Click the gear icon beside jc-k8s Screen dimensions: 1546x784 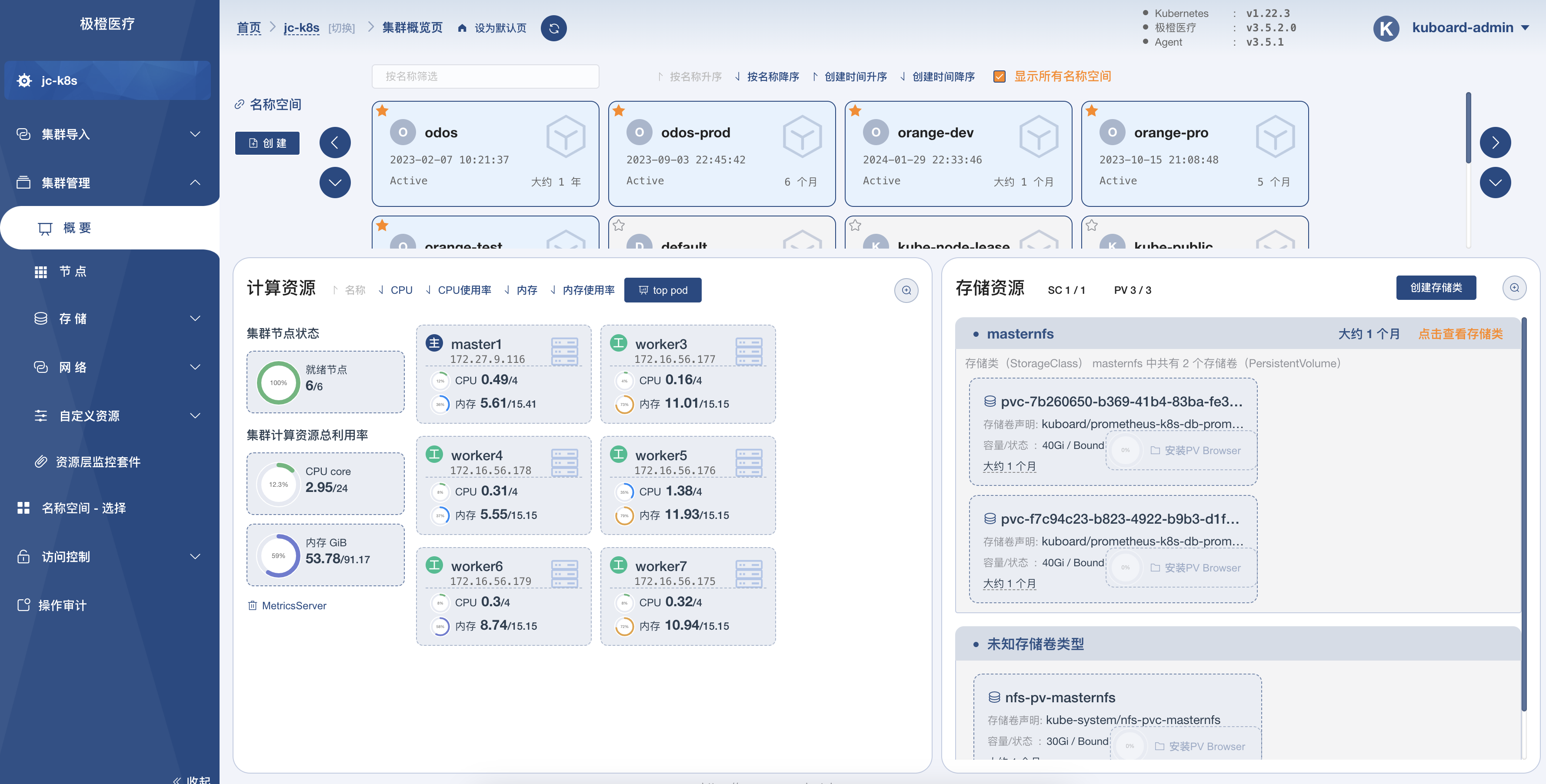point(25,80)
